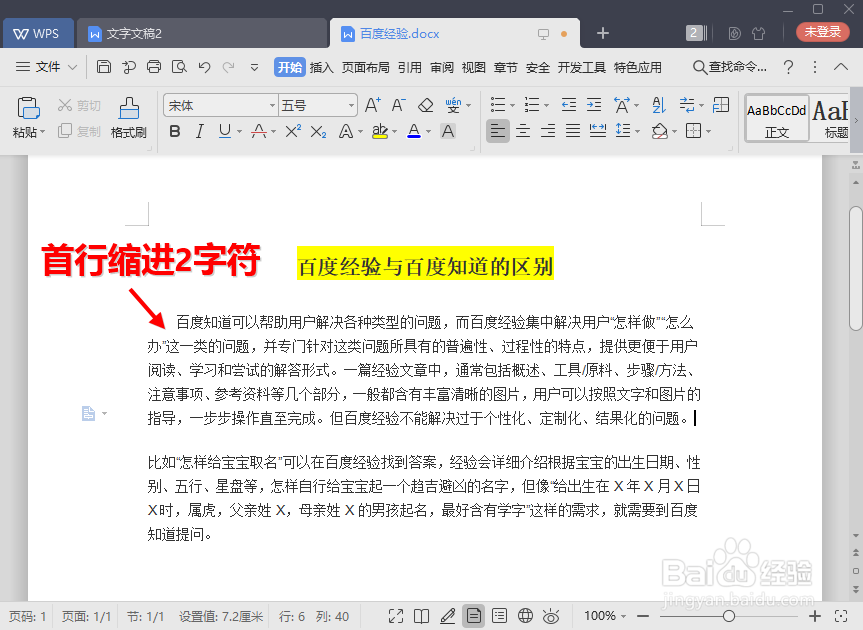The image size is (863, 630).
Task: Switch to the 页面布局 ribbon tab
Action: point(365,67)
